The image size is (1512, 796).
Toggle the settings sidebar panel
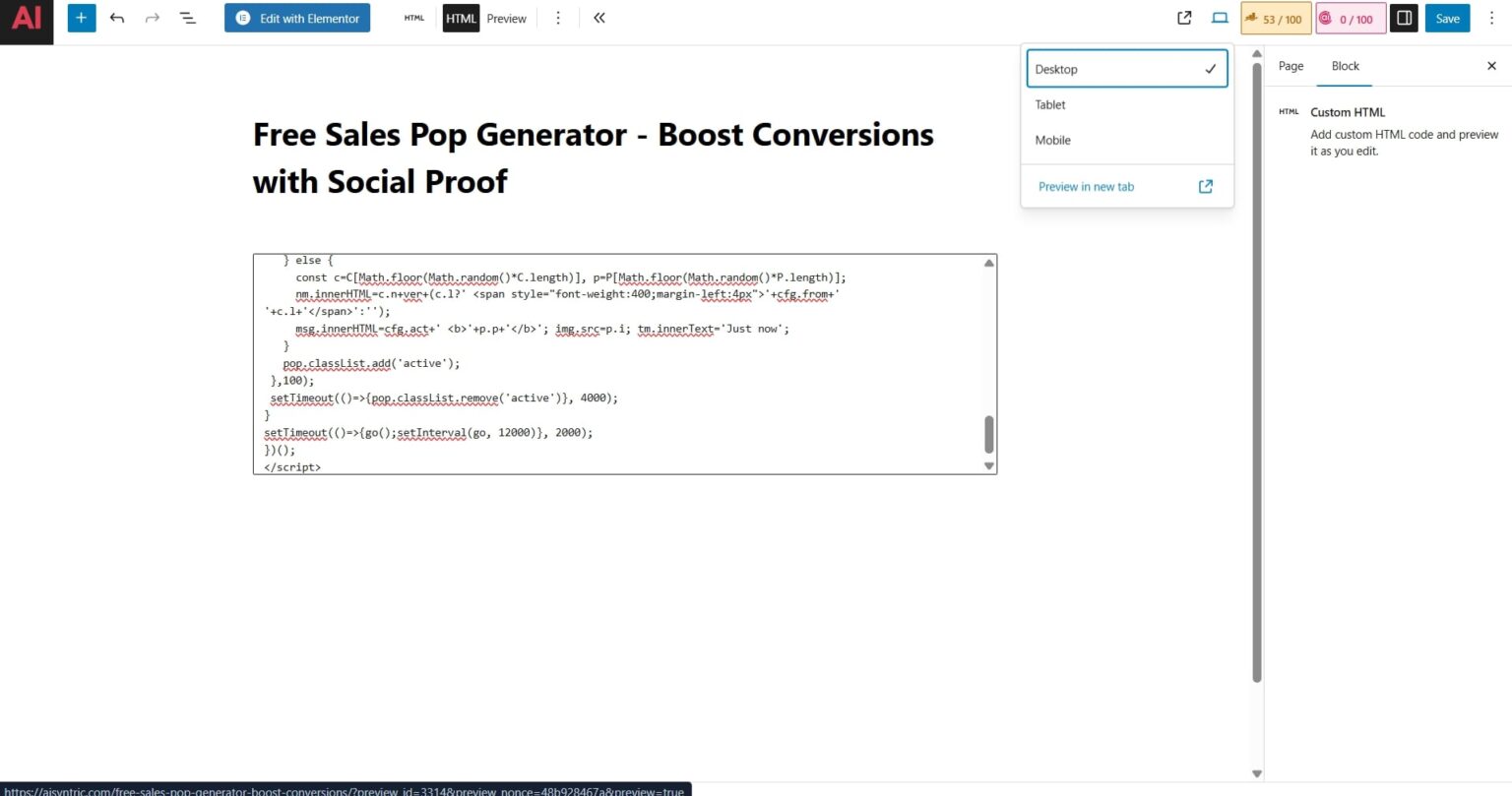click(1403, 18)
